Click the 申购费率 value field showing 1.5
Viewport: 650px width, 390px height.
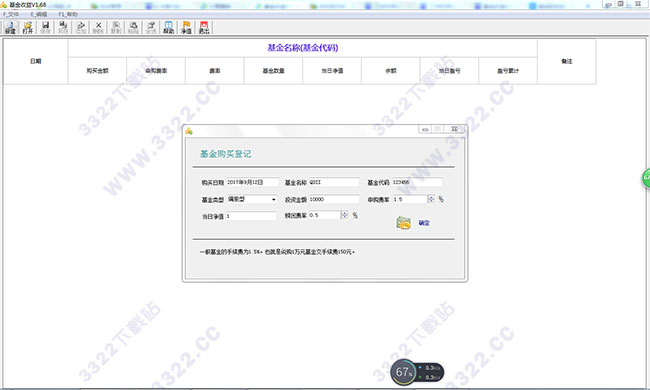point(410,199)
